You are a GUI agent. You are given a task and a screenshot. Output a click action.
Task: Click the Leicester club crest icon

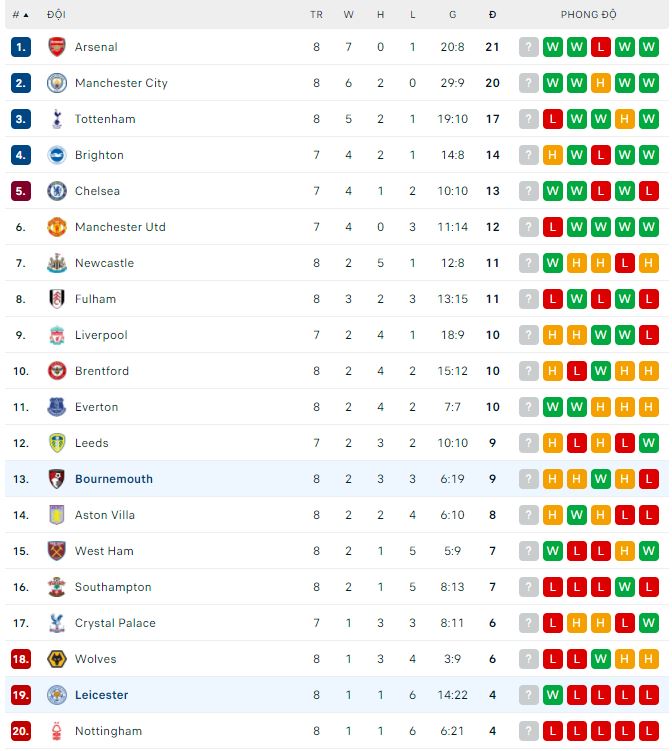[56, 695]
